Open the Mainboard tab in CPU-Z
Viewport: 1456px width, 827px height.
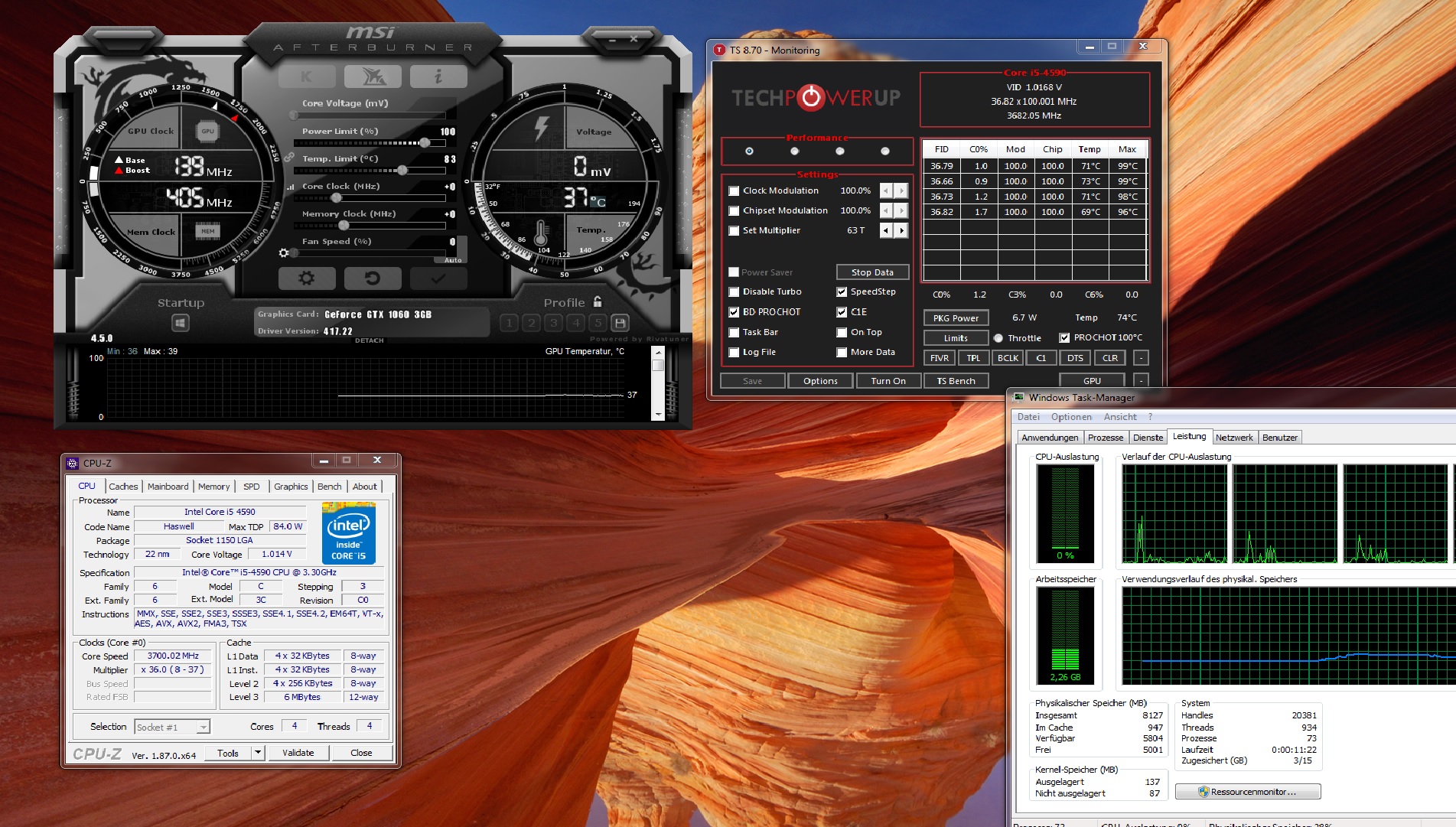click(168, 487)
